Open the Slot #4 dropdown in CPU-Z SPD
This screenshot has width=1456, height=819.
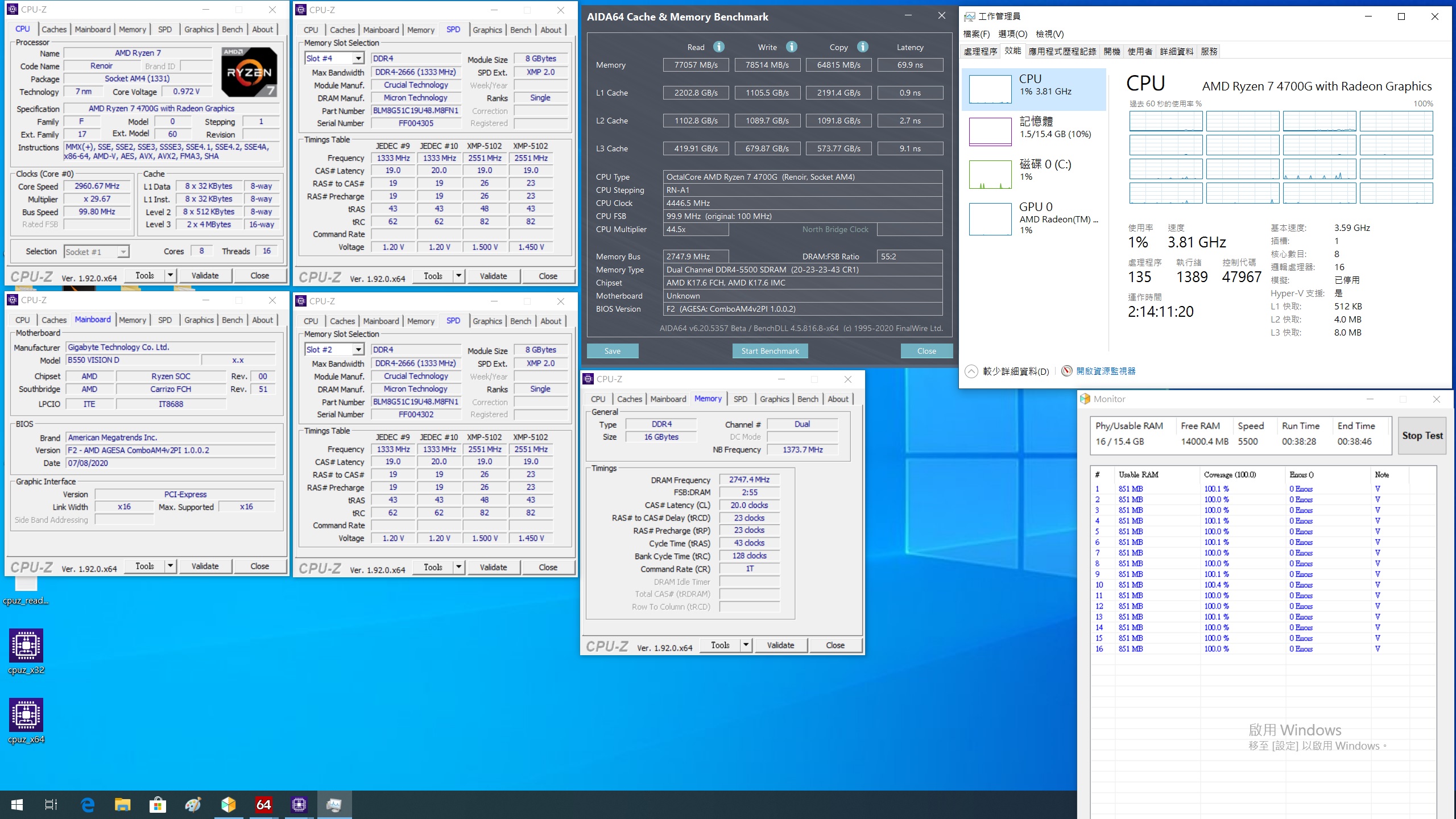358,59
